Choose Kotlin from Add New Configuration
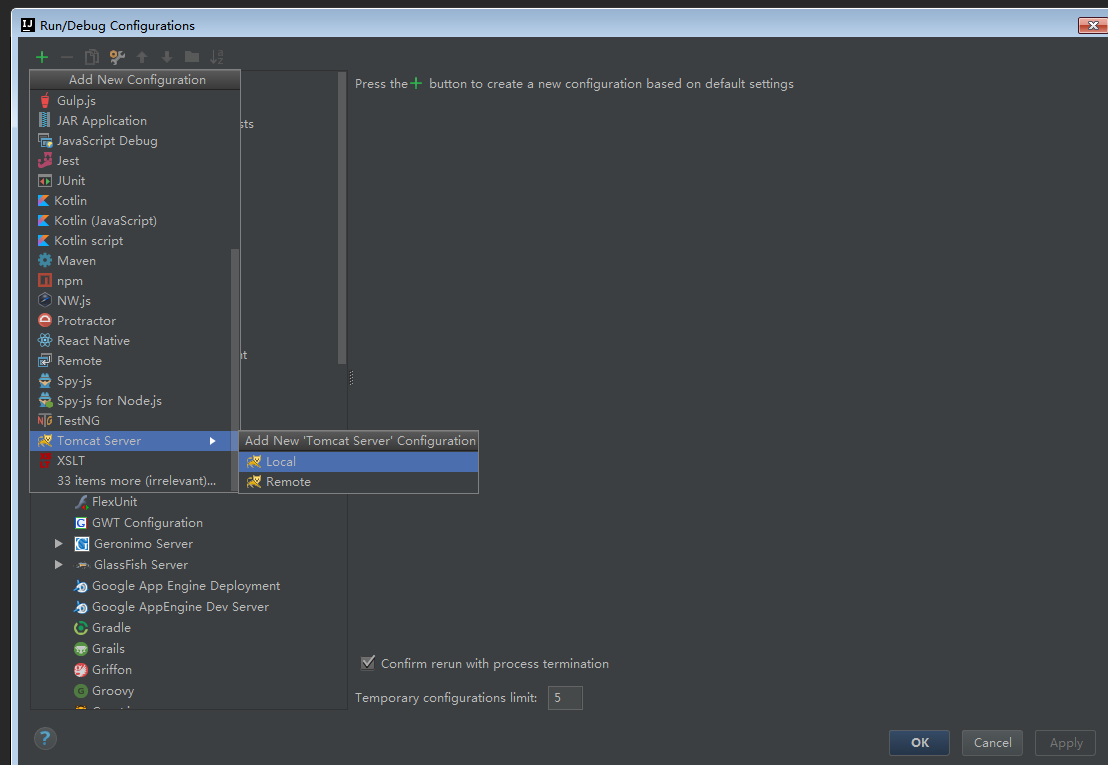 point(130,201)
